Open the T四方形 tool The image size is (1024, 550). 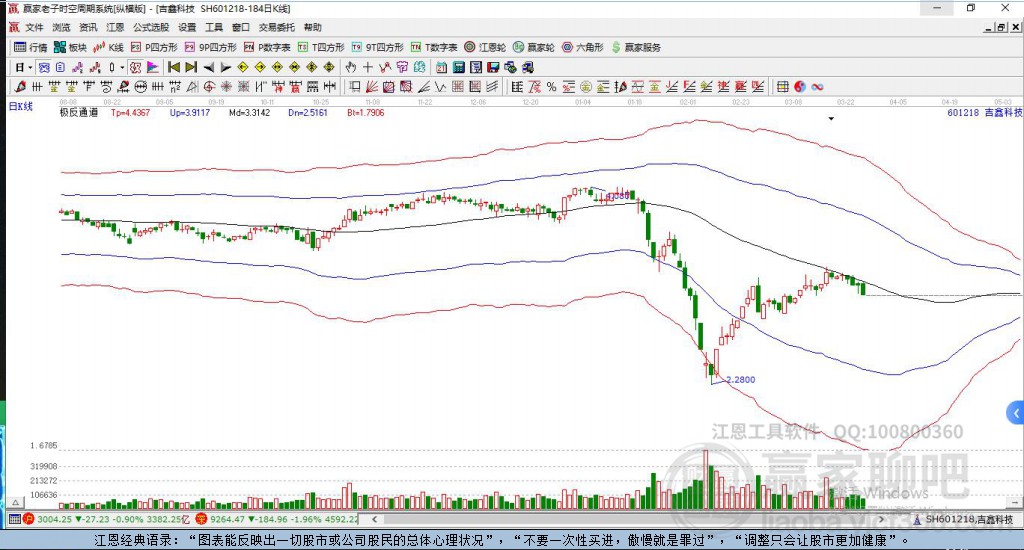coord(321,47)
